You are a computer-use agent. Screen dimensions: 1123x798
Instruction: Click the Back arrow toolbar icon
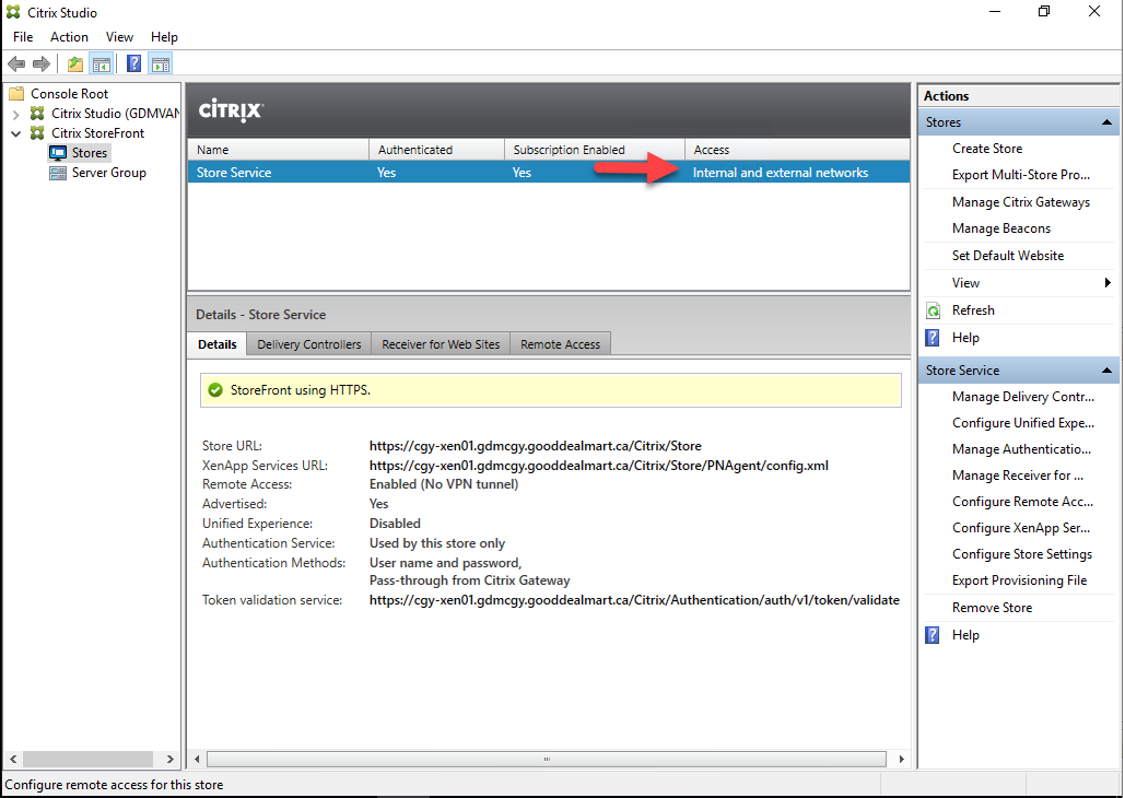click(x=16, y=64)
